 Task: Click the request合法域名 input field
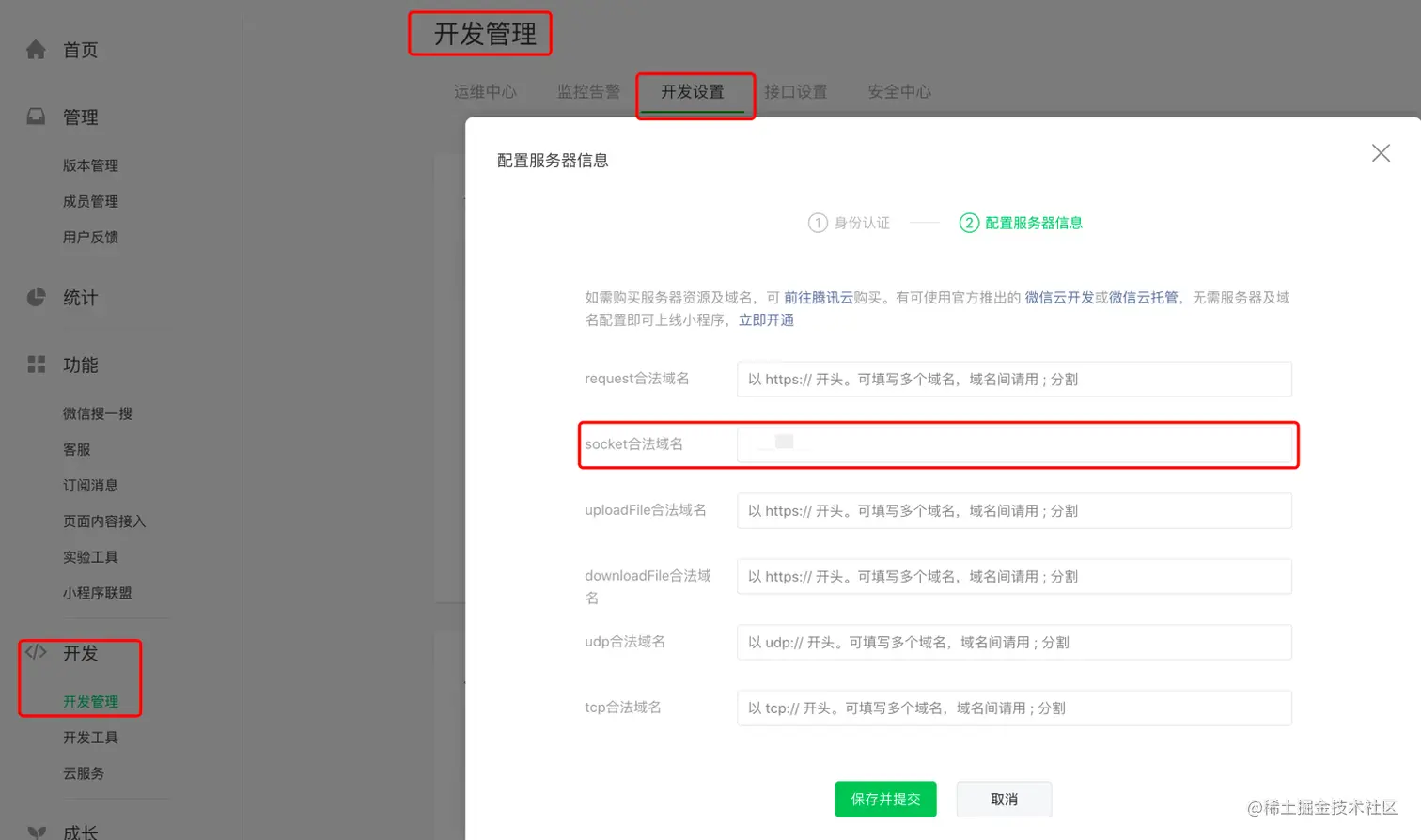pyautogui.click(x=1013, y=379)
